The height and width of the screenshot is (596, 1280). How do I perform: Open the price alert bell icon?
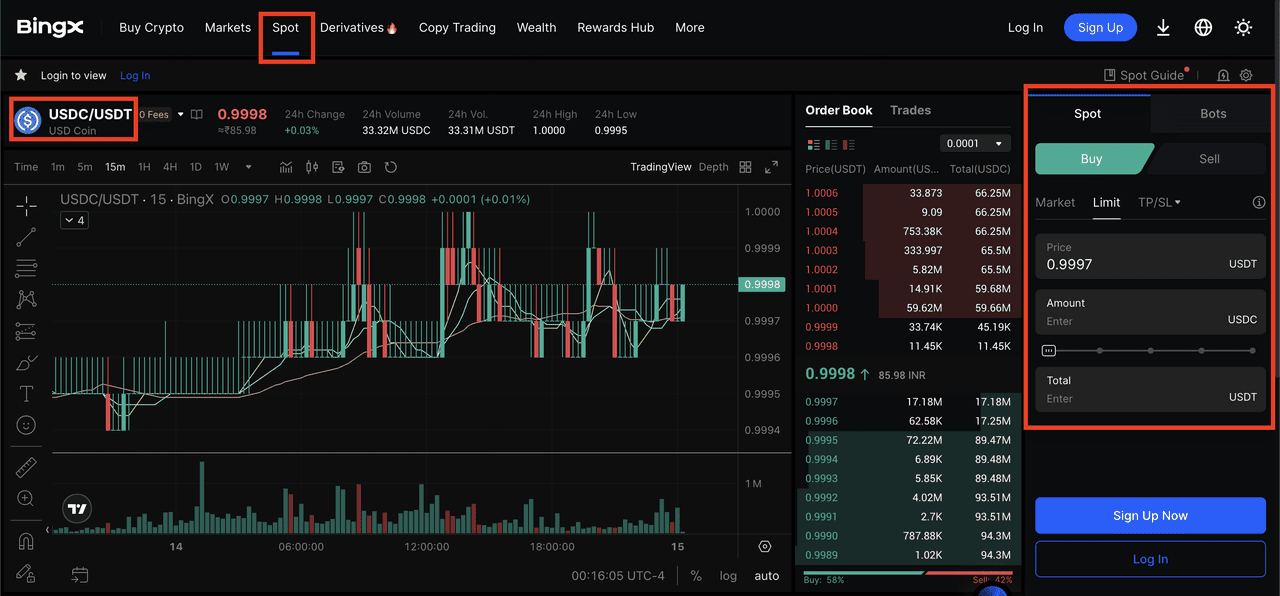(x=1223, y=75)
